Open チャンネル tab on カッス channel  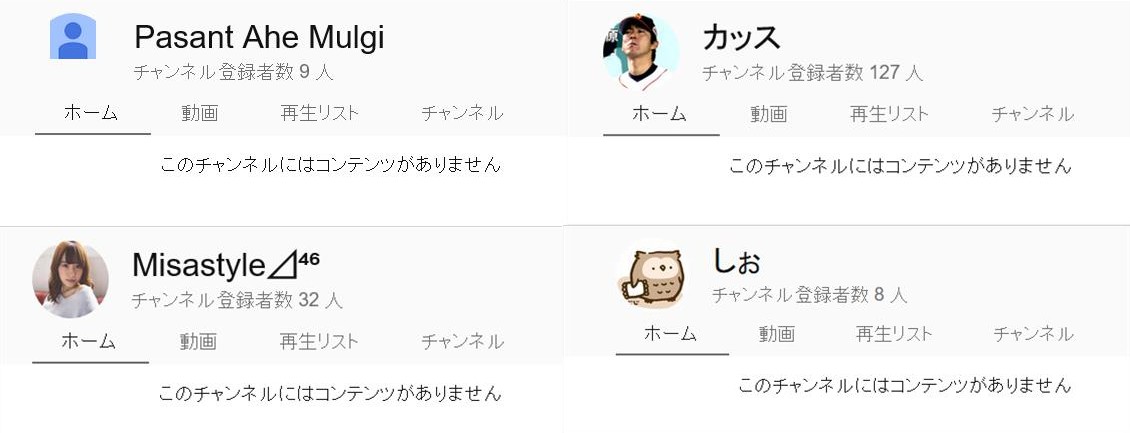point(1032,114)
